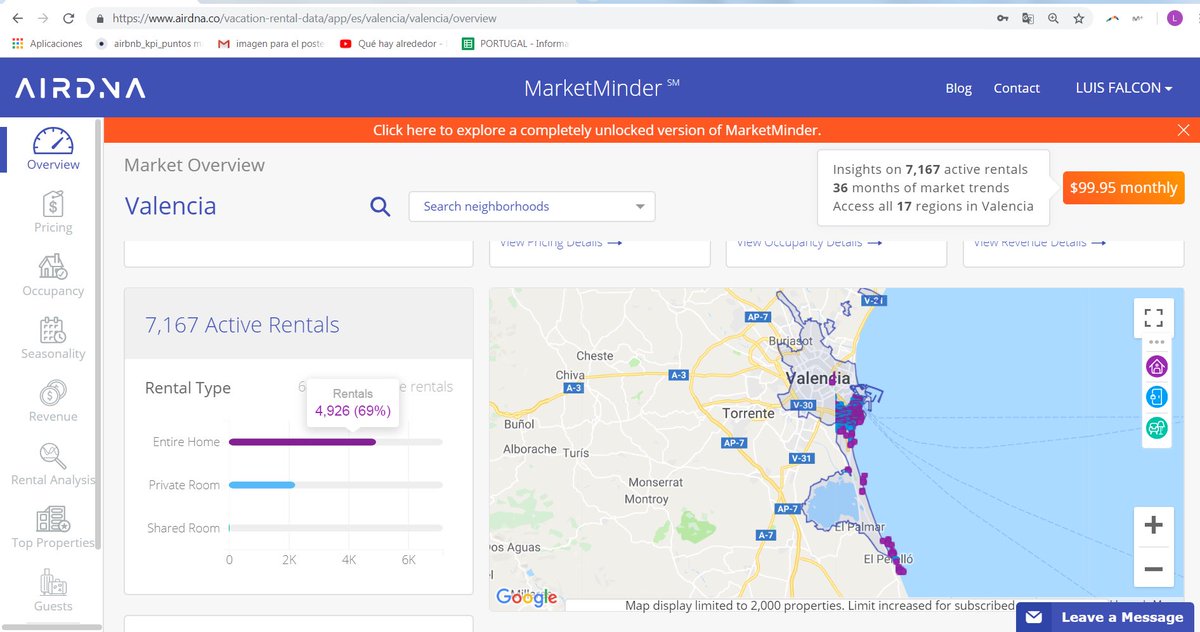Open the Revenue sidebar section
The image size is (1200, 632).
pos(53,401)
